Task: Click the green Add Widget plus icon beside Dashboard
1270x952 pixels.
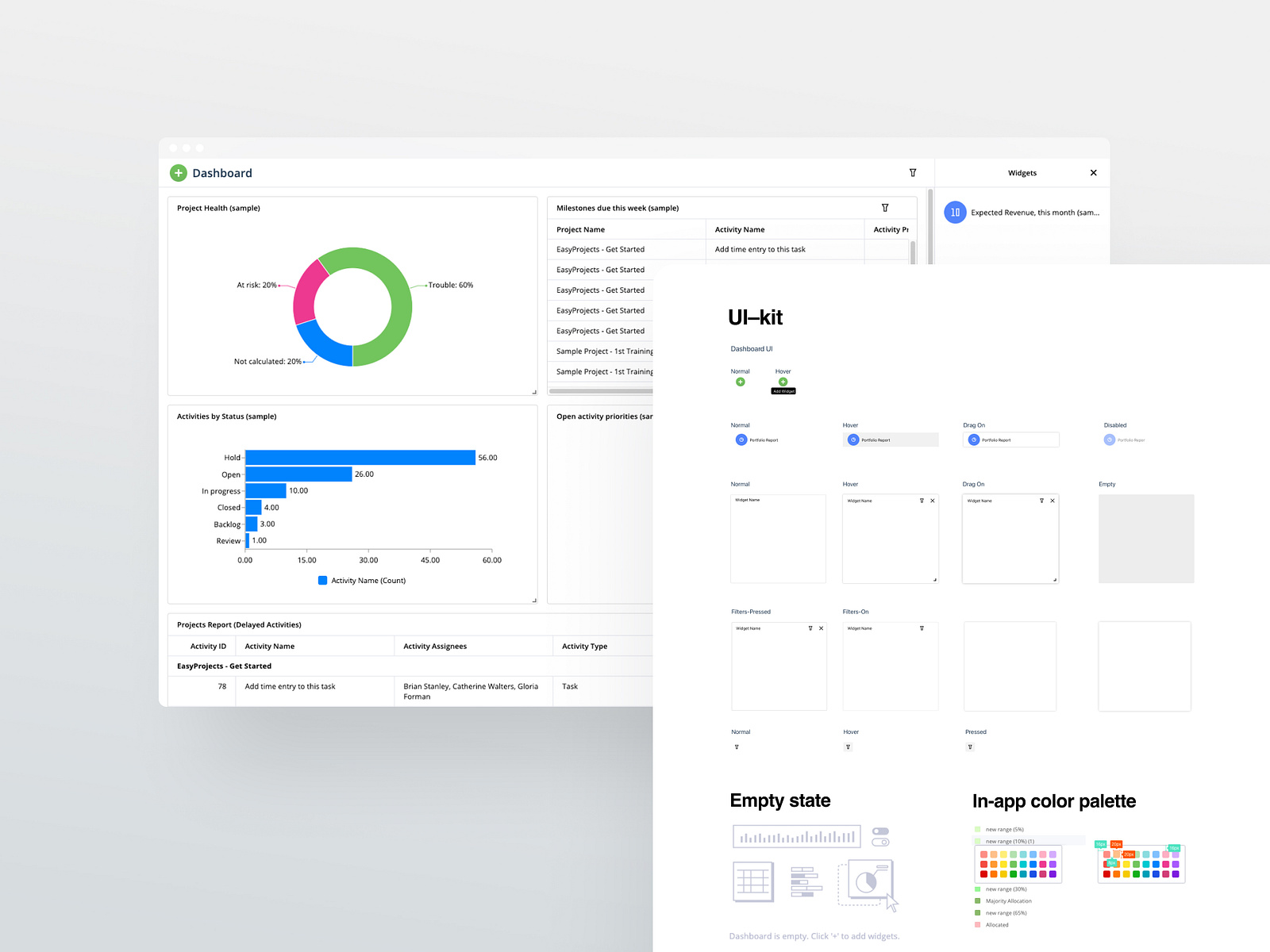Action: [179, 172]
